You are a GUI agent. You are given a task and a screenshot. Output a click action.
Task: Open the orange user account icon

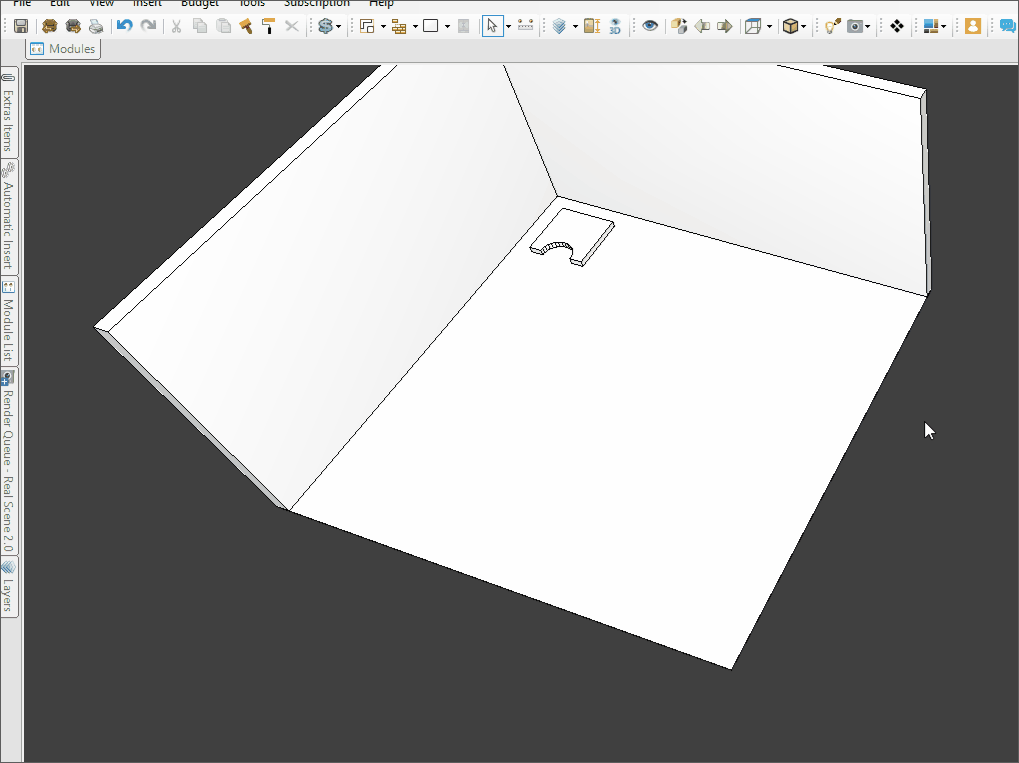point(973,26)
